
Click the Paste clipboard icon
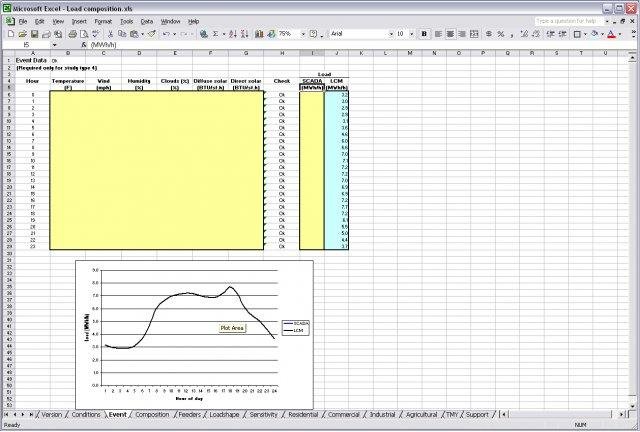(133, 34)
